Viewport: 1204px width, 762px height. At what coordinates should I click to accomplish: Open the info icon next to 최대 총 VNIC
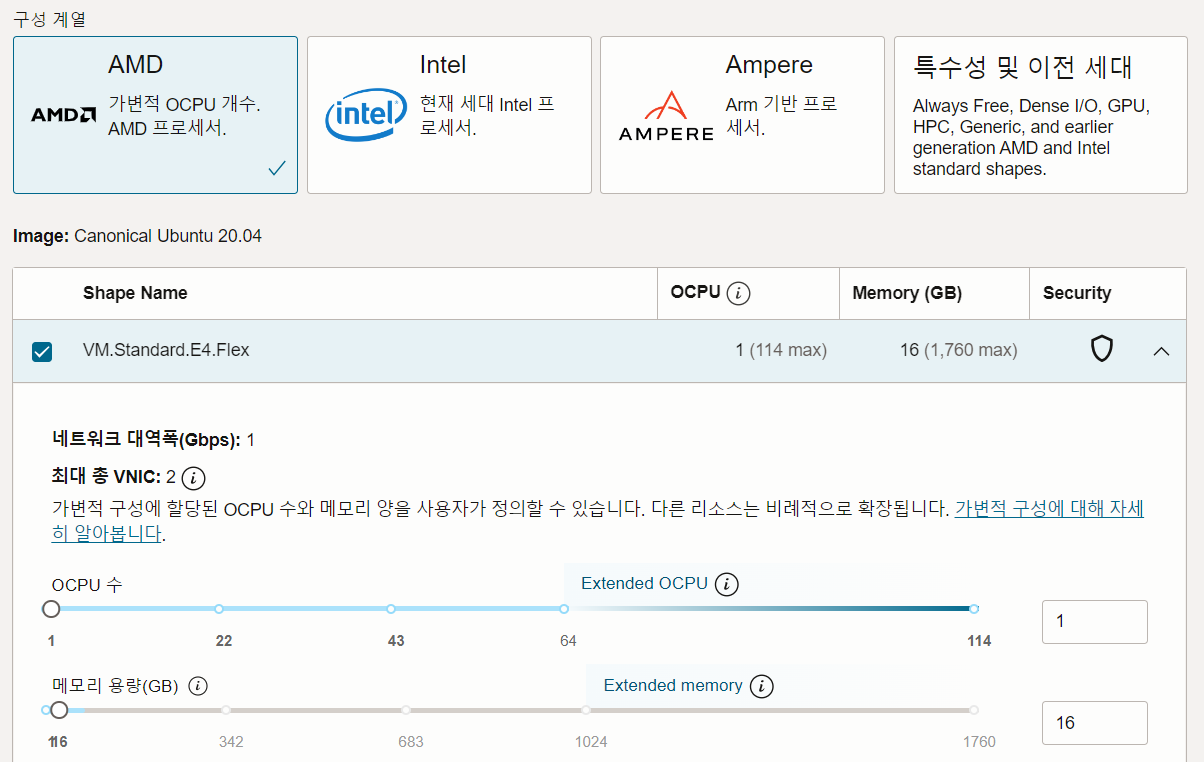[194, 477]
